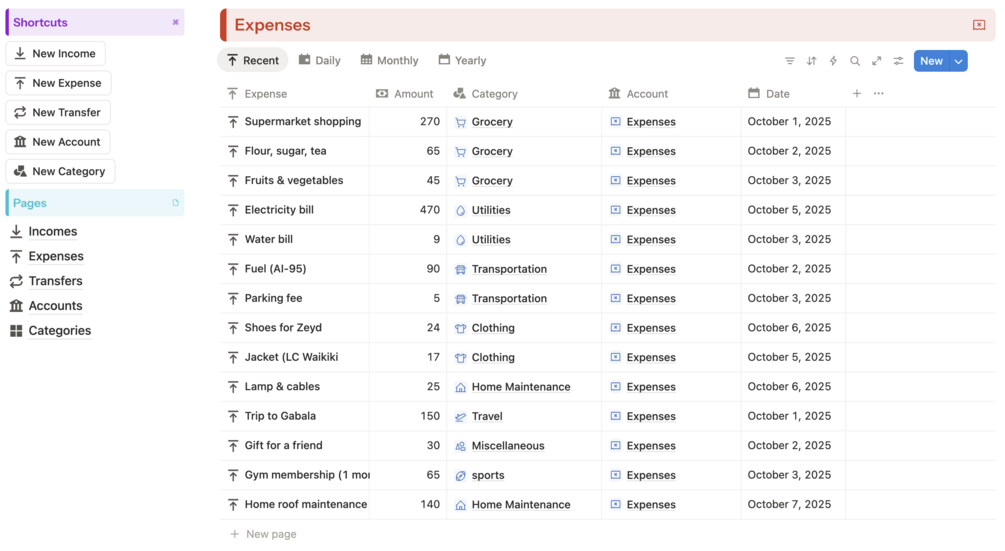Screen dimensions: 1005x551
Task: Open automations lightning bolt icon
Action: point(833,61)
